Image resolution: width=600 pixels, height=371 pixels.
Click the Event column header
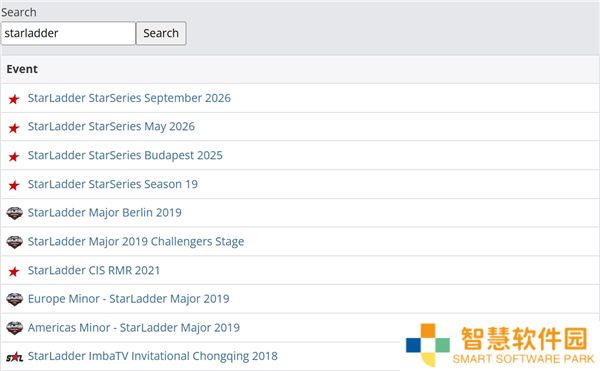coord(22,69)
